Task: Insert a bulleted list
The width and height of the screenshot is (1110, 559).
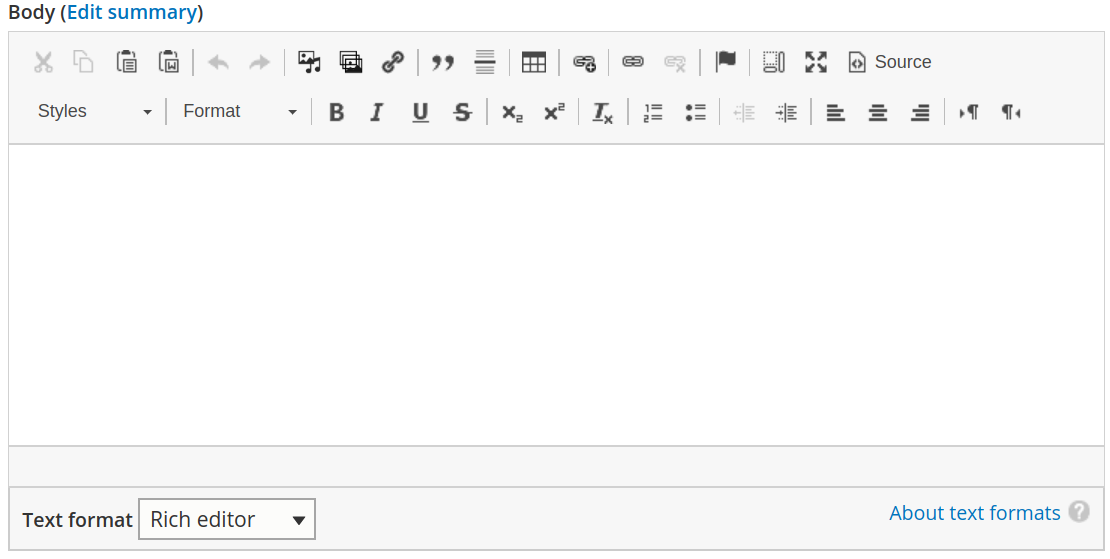Action: click(x=696, y=112)
